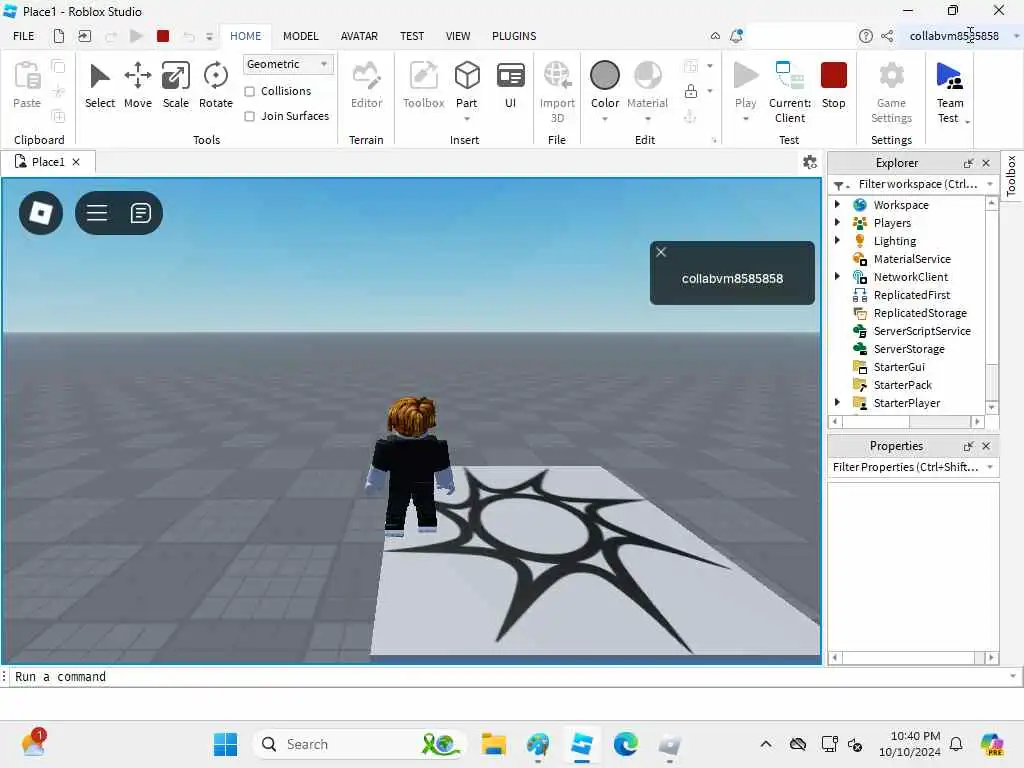Open the Roblox logo menu in viewport
Screen dimensions: 1024x768
(x=41, y=213)
